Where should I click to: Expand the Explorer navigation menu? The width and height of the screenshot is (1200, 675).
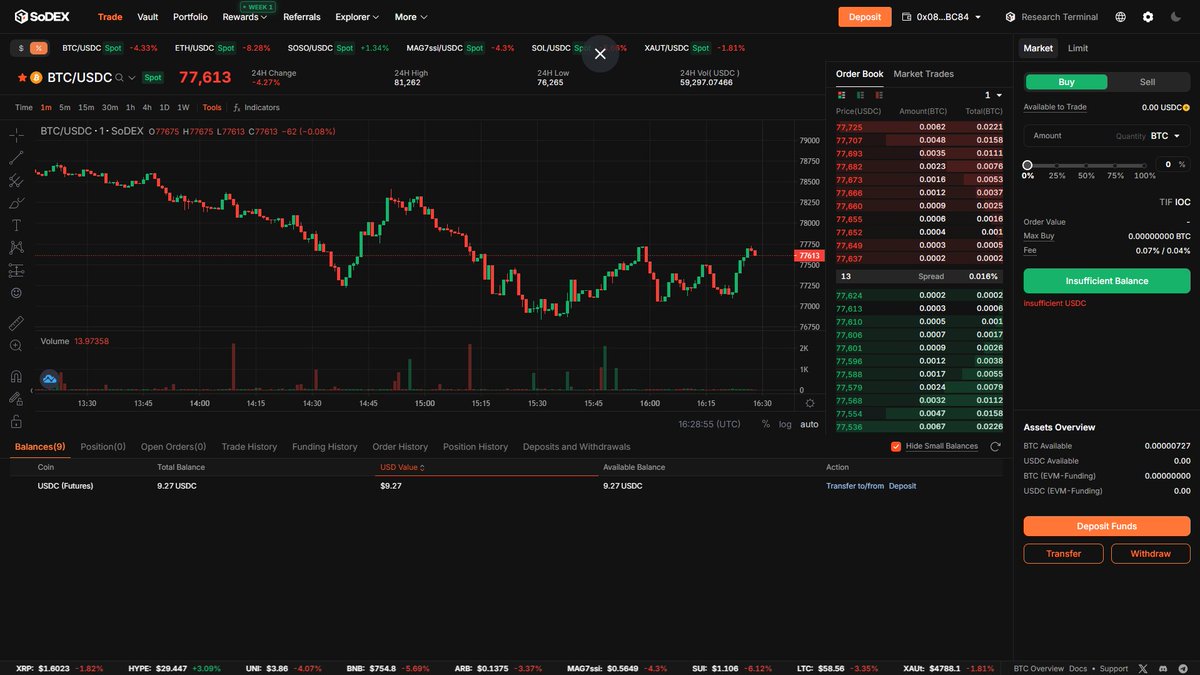coord(357,17)
